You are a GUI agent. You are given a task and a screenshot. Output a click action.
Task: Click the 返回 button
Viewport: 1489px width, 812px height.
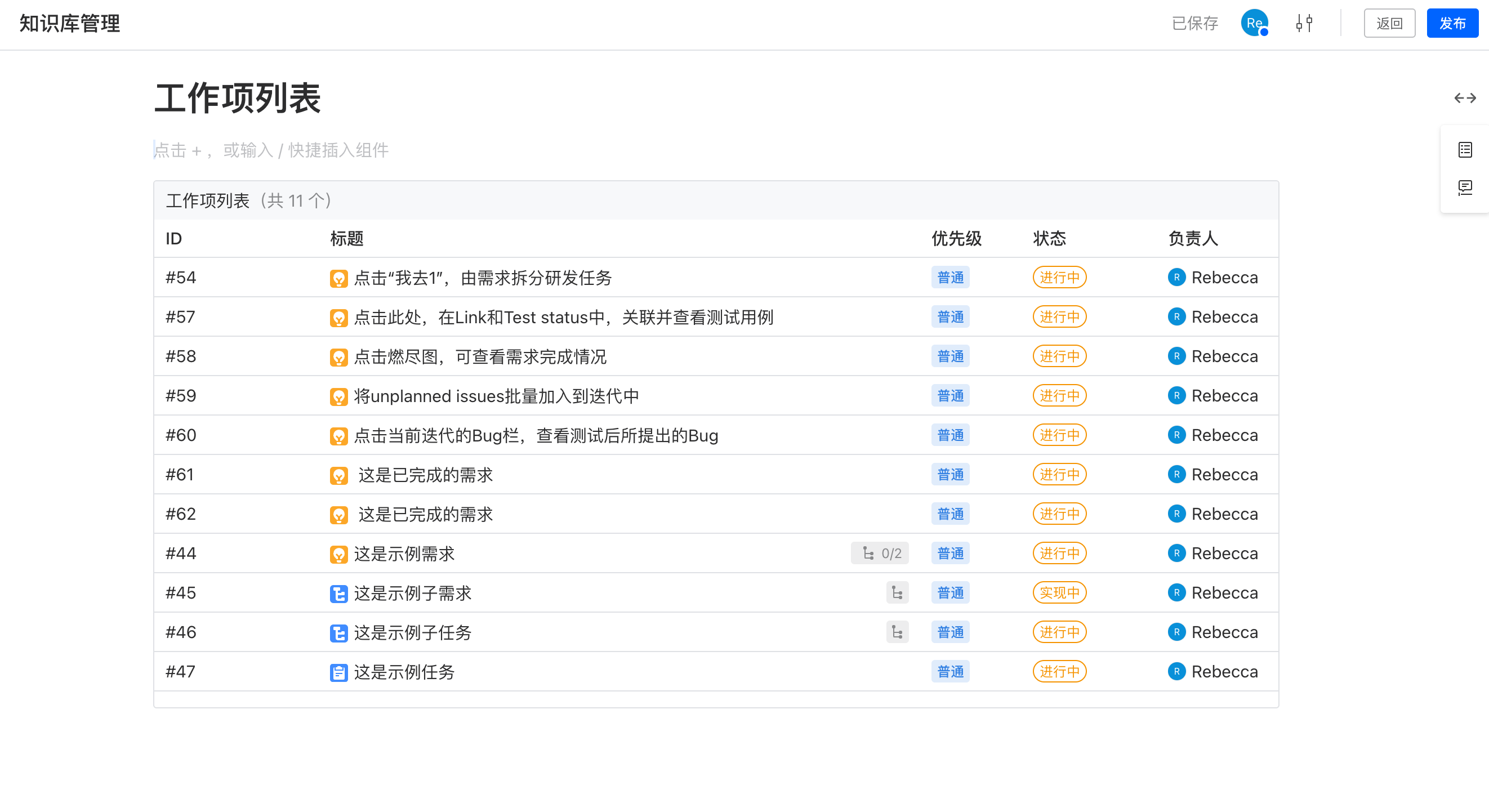coord(1389,23)
